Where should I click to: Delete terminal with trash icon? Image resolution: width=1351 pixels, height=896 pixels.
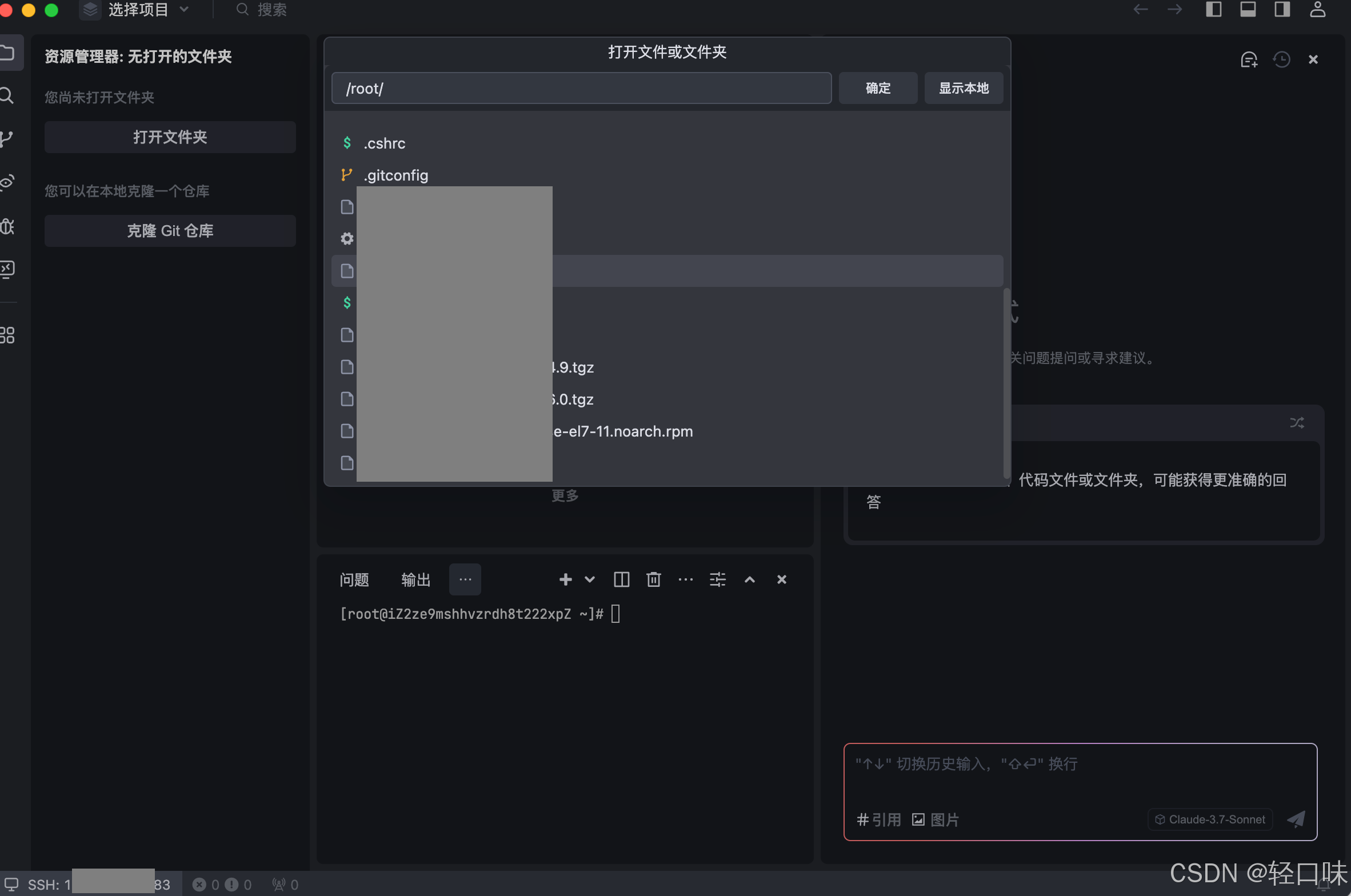pyautogui.click(x=653, y=579)
